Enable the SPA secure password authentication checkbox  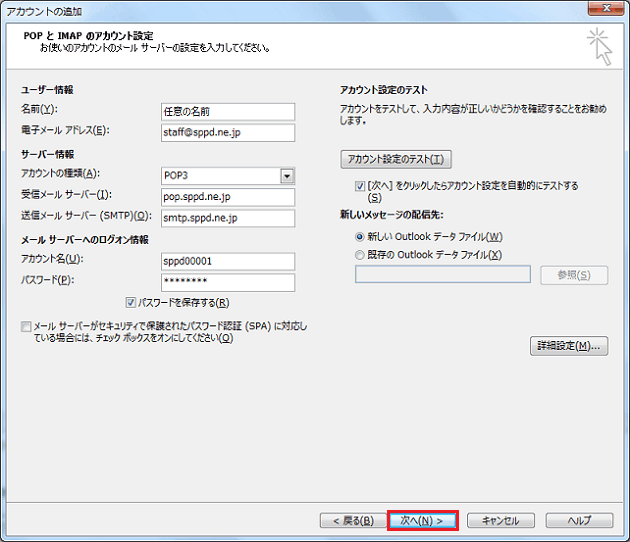point(25,327)
